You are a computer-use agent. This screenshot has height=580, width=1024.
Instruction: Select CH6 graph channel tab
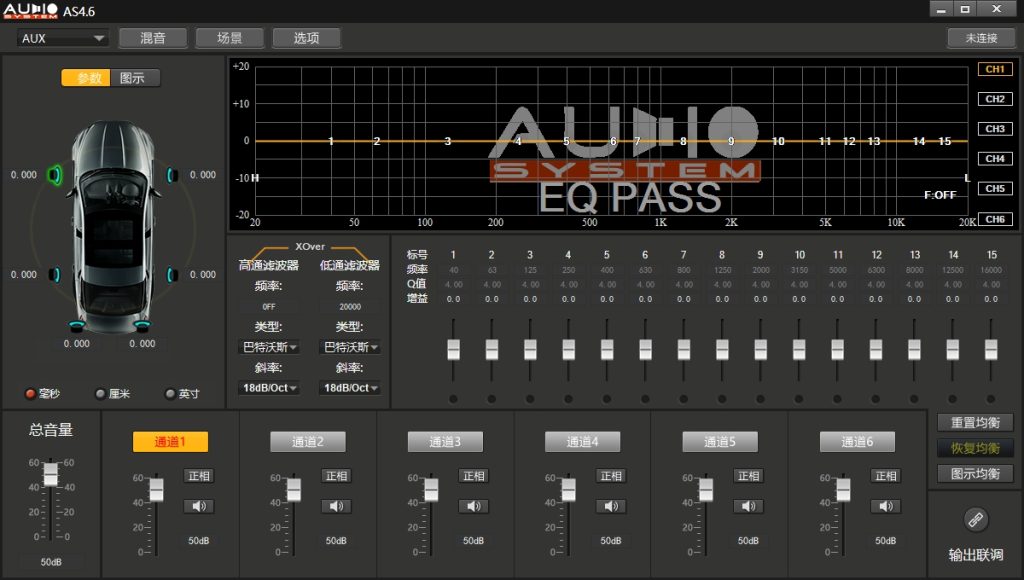point(995,219)
